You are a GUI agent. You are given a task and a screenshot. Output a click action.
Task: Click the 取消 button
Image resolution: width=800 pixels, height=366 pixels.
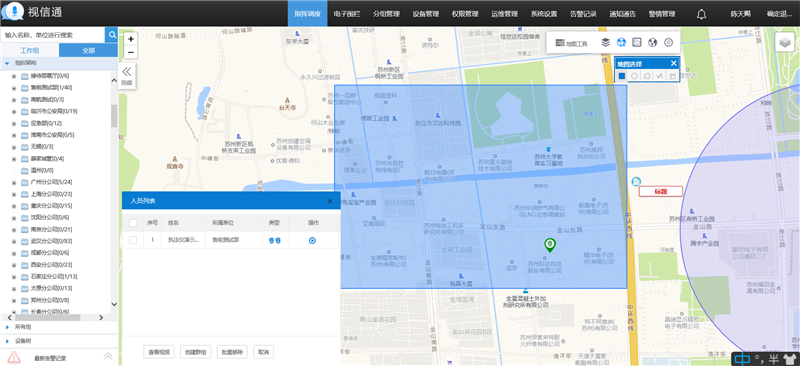(263, 352)
